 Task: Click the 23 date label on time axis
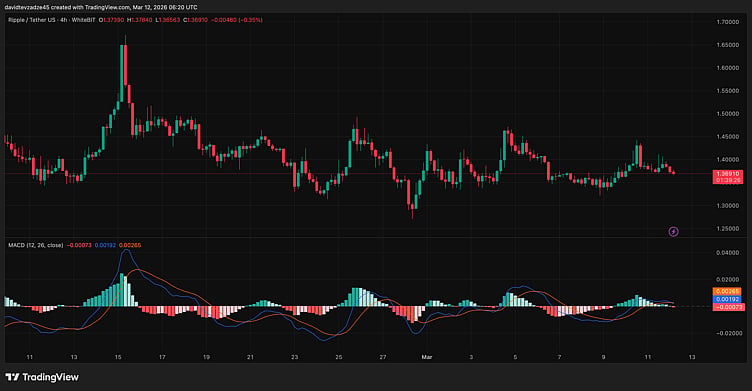(x=294, y=357)
